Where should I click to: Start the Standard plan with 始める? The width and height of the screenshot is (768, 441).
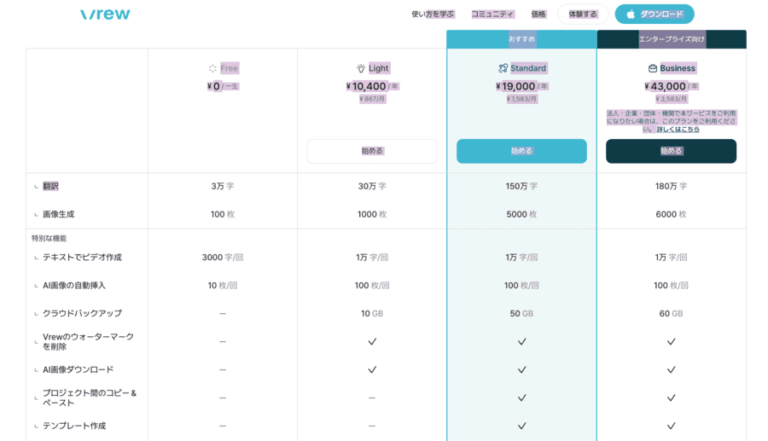pos(521,151)
